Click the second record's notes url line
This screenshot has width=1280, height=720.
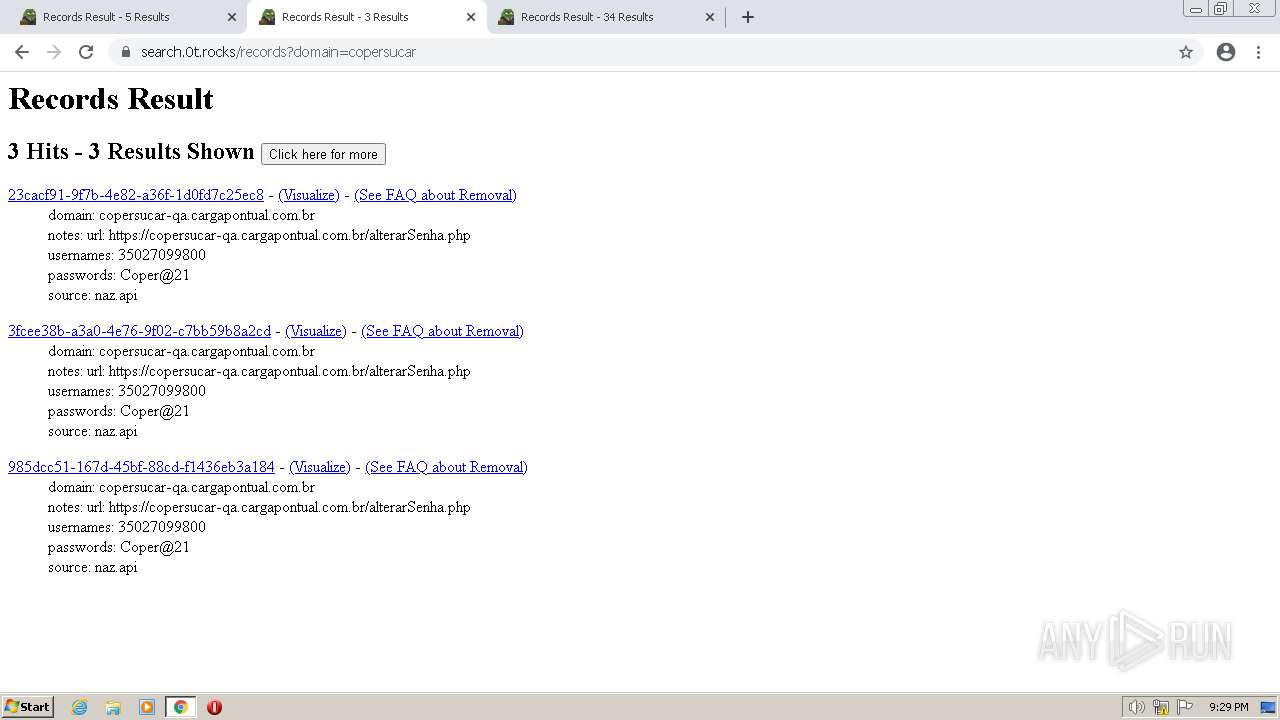point(259,371)
